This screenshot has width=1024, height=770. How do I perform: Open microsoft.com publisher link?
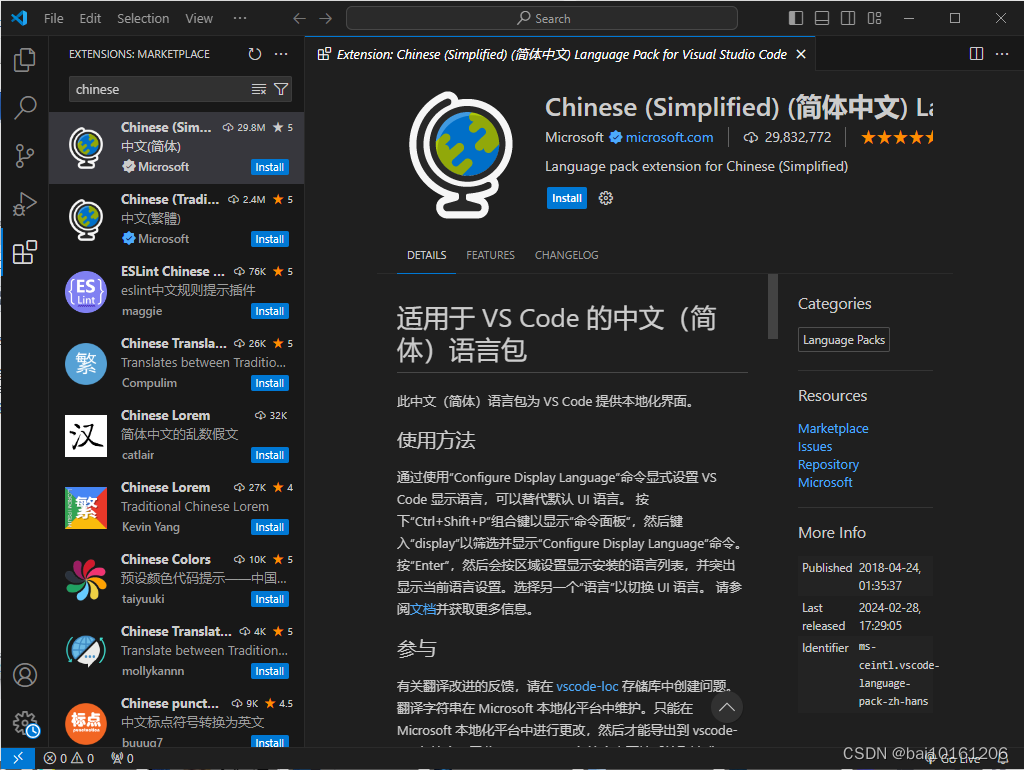click(669, 137)
